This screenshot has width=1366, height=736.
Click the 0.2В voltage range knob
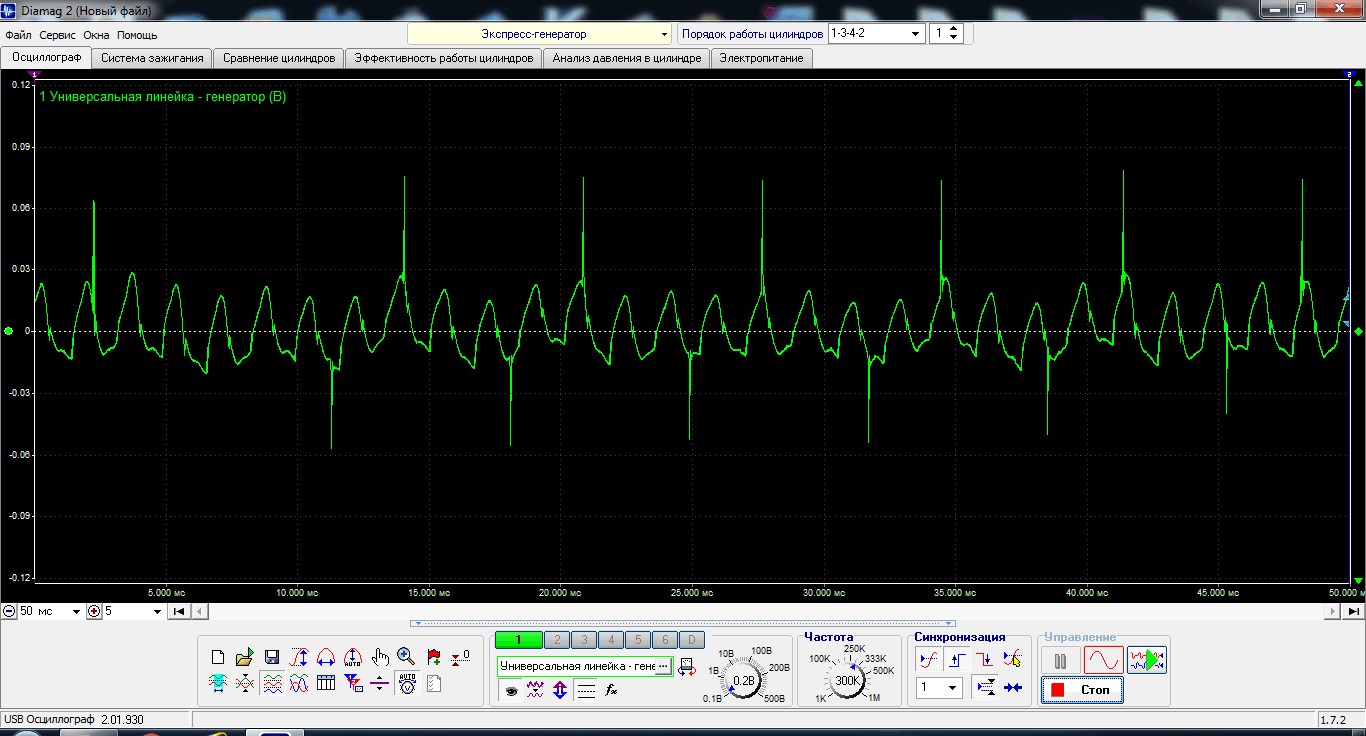click(744, 681)
